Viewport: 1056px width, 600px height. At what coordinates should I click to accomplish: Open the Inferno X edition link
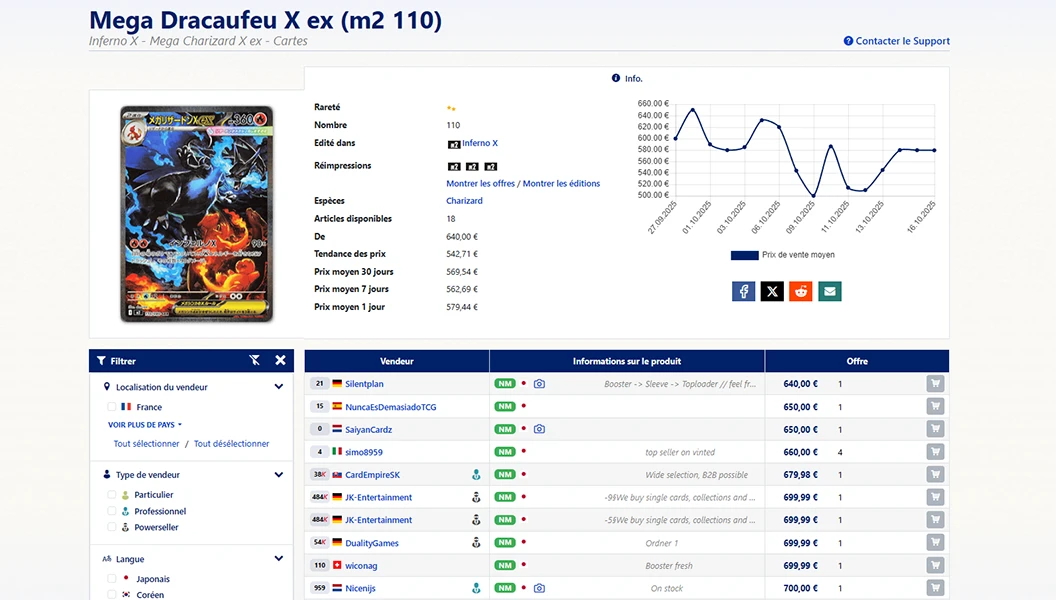click(x=480, y=143)
